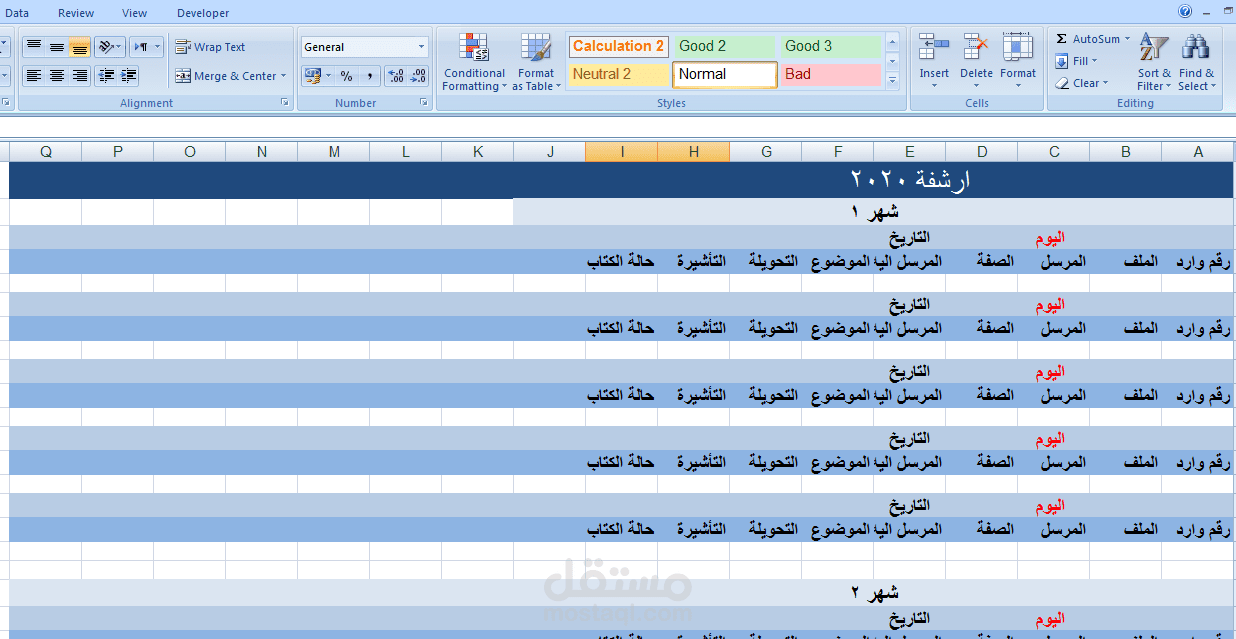Decrease the decimal places
The width and height of the screenshot is (1236, 639).
tap(418, 76)
